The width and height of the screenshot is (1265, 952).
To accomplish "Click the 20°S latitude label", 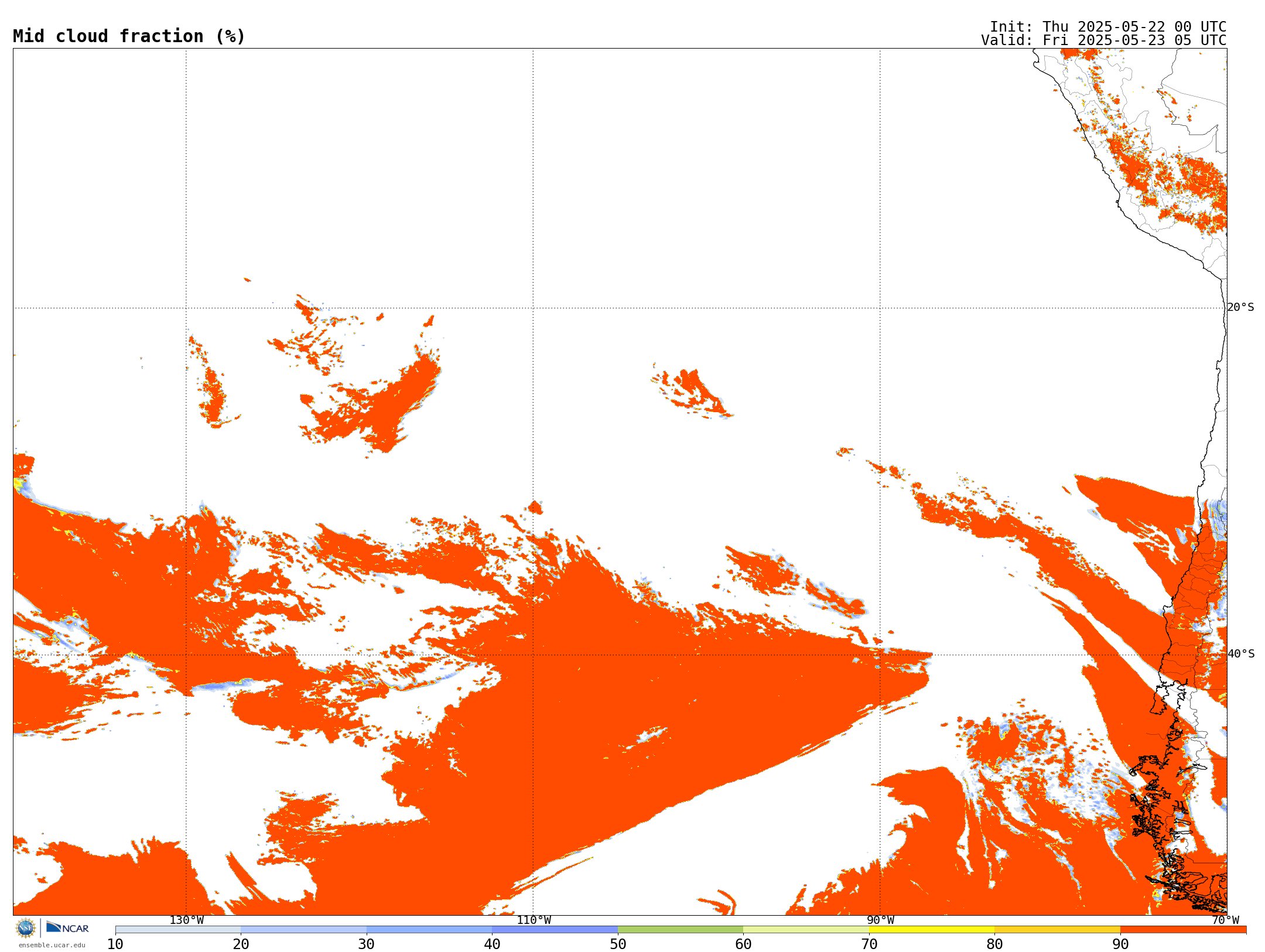I will click(x=1240, y=307).
